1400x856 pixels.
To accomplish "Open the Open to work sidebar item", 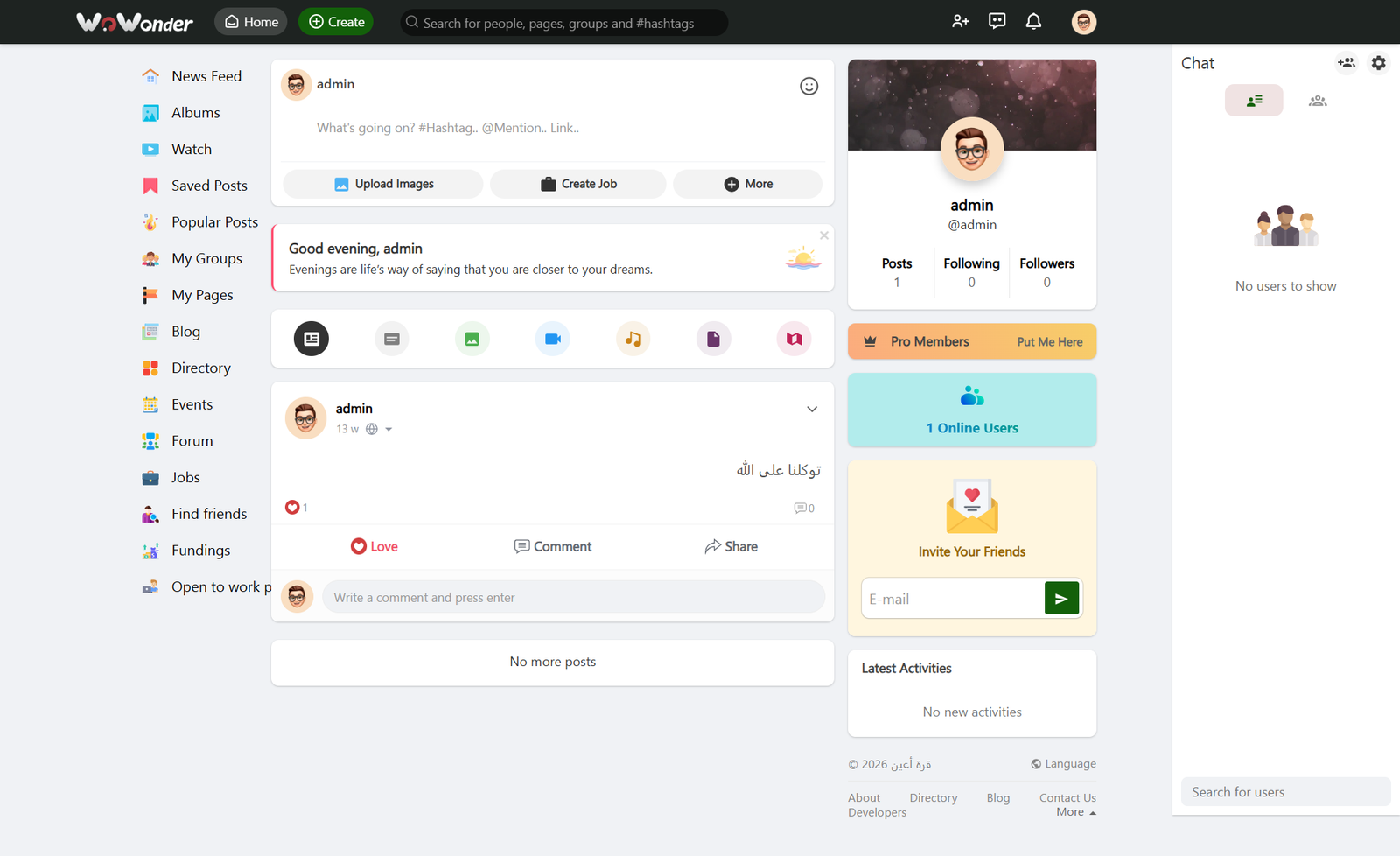I will (206, 587).
